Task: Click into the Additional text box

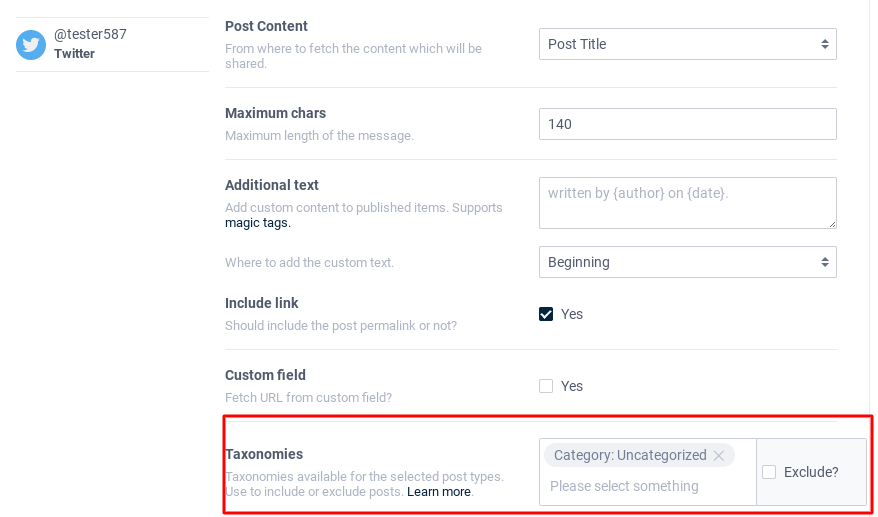Action: point(687,203)
